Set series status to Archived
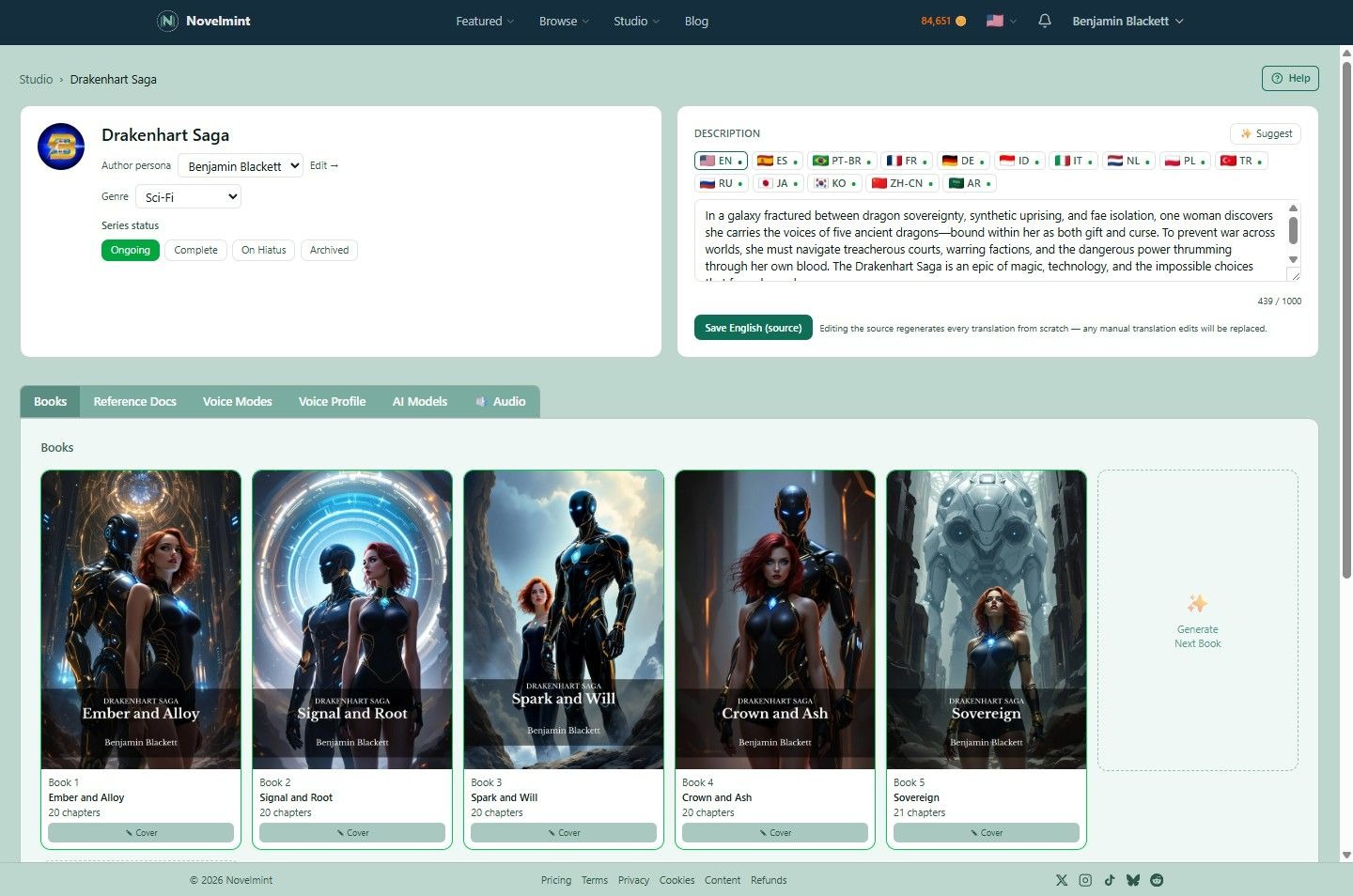This screenshot has width=1353, height=896. (329, 250)
